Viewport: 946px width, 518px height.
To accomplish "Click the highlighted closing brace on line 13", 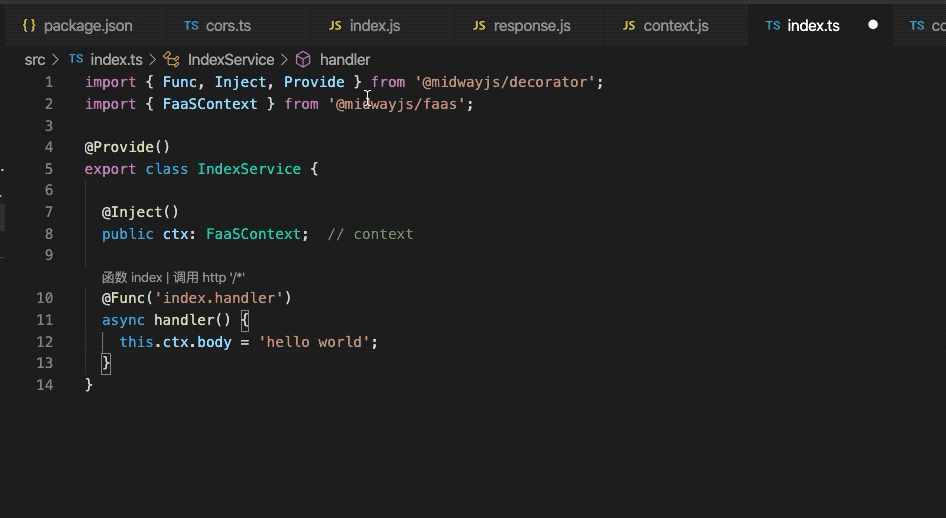I will click(106, 363).
